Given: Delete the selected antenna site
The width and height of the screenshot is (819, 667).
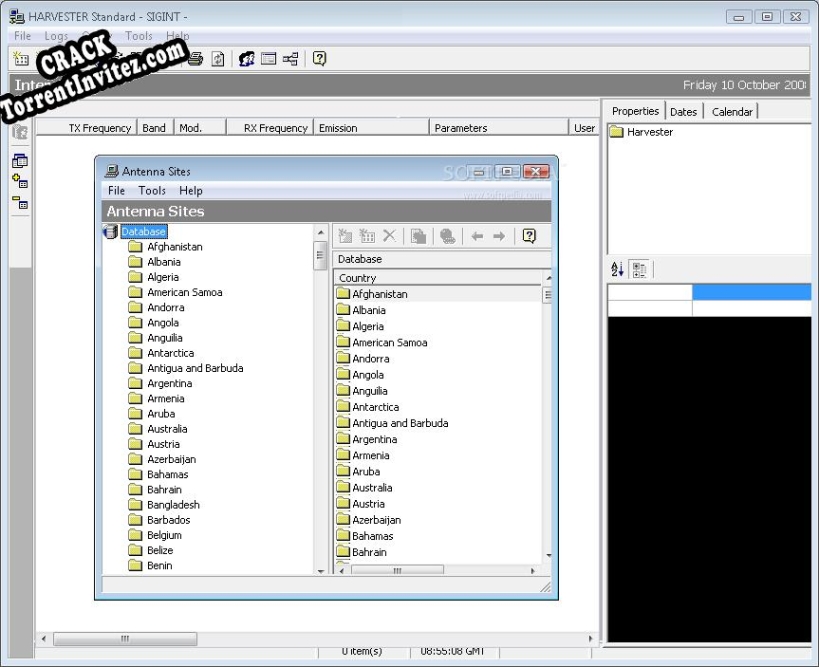Looking at the screenshot, I should (388, 236).
